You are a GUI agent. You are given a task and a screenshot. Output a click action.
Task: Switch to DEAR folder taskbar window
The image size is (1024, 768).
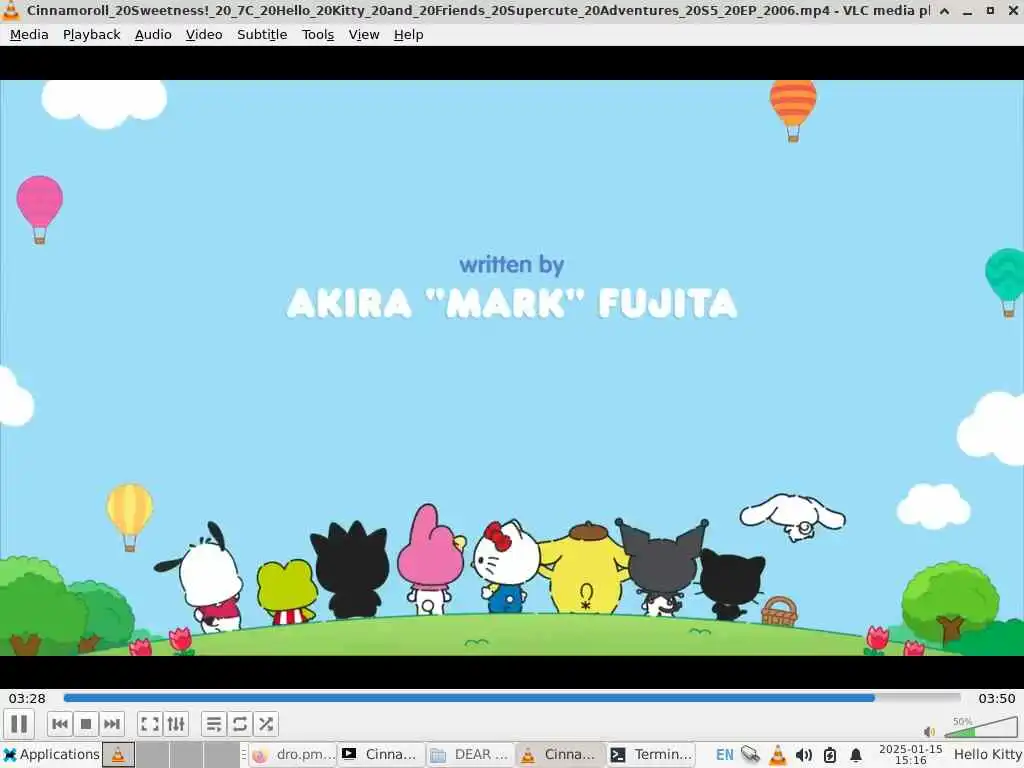(x=471, y=755)
